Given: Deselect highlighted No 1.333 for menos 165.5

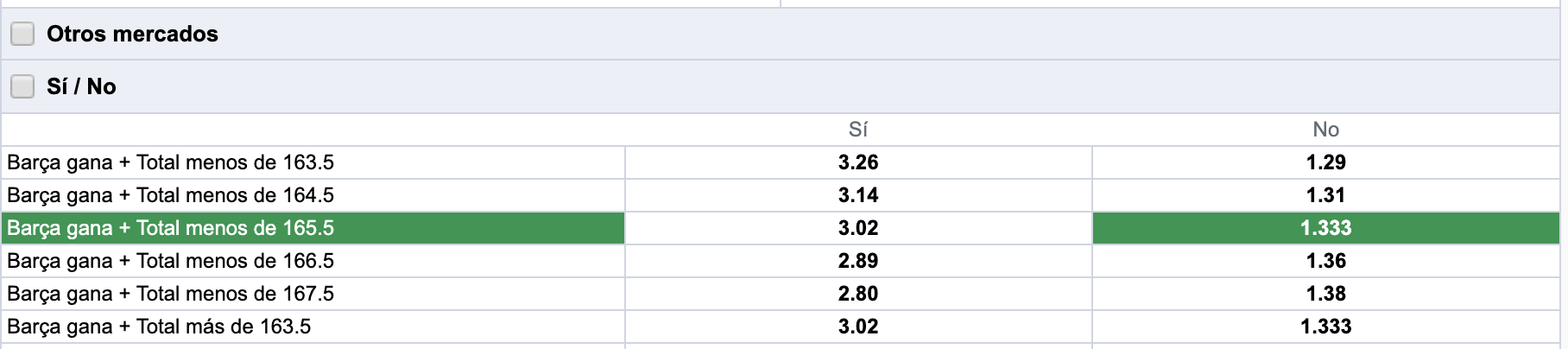Looking at the screenshot, I should (1326, 228).
